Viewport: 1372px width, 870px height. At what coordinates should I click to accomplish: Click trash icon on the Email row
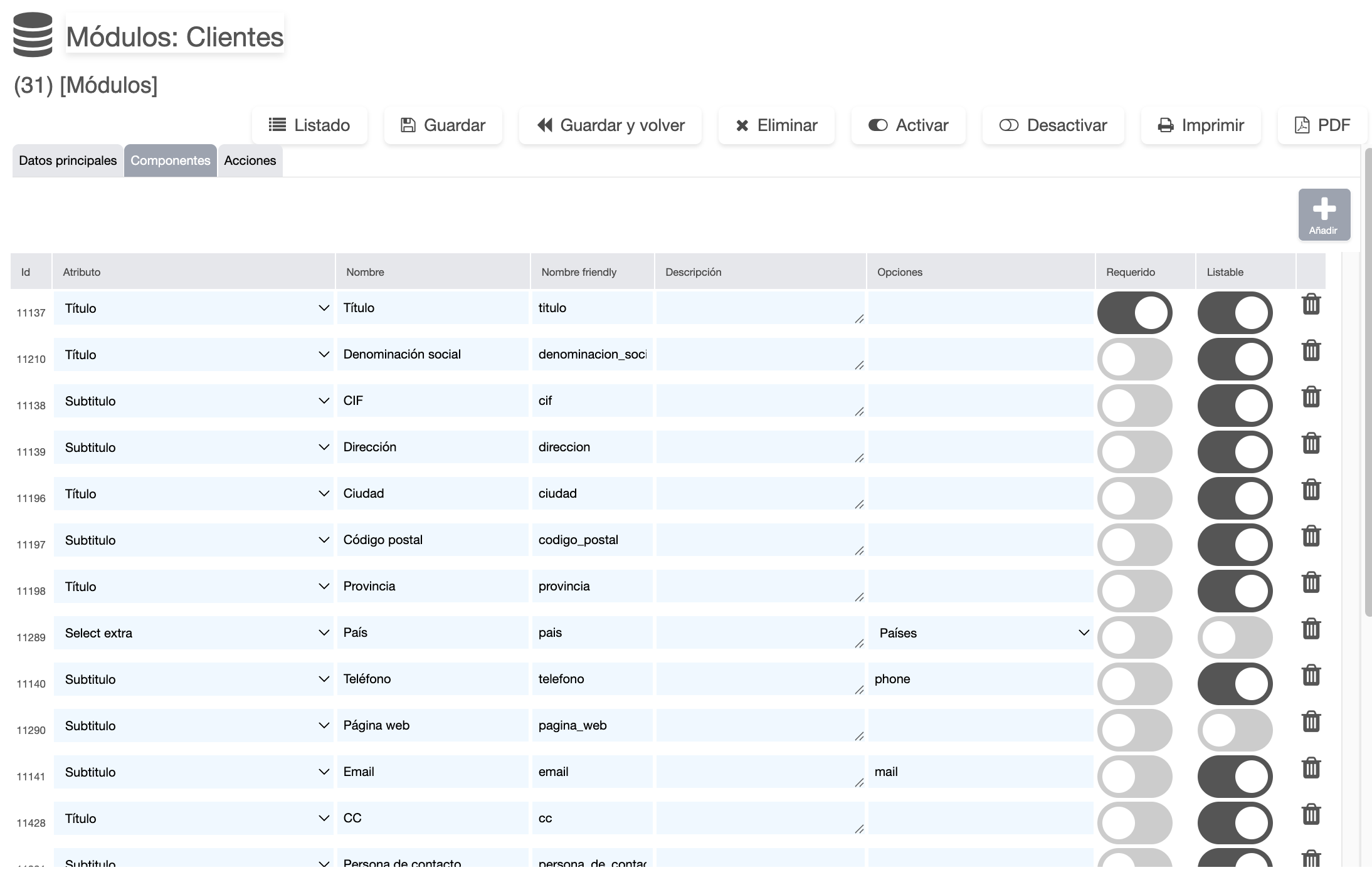tap(1311, 768)
